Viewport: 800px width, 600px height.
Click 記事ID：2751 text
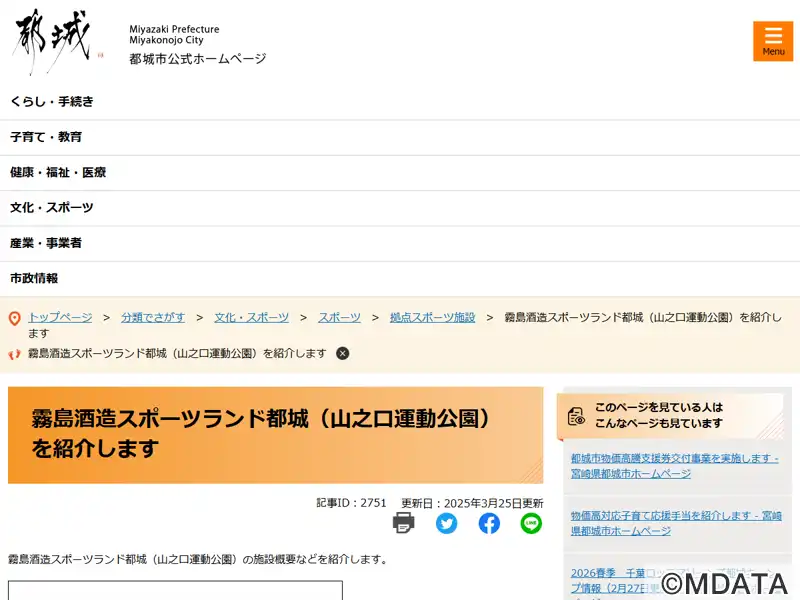351,503
